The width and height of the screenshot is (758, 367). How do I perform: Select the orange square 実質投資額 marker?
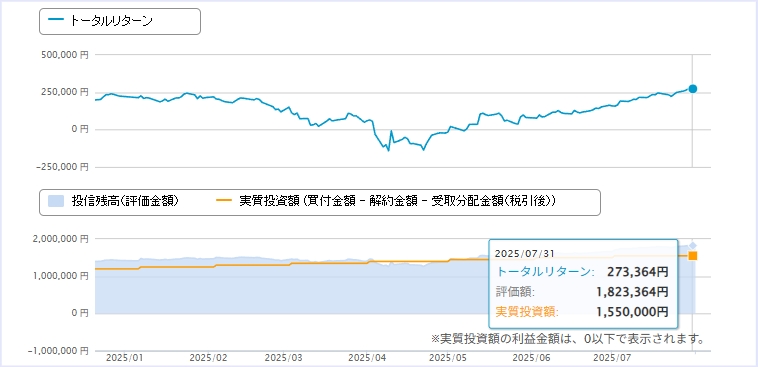(x=693, y=256)
